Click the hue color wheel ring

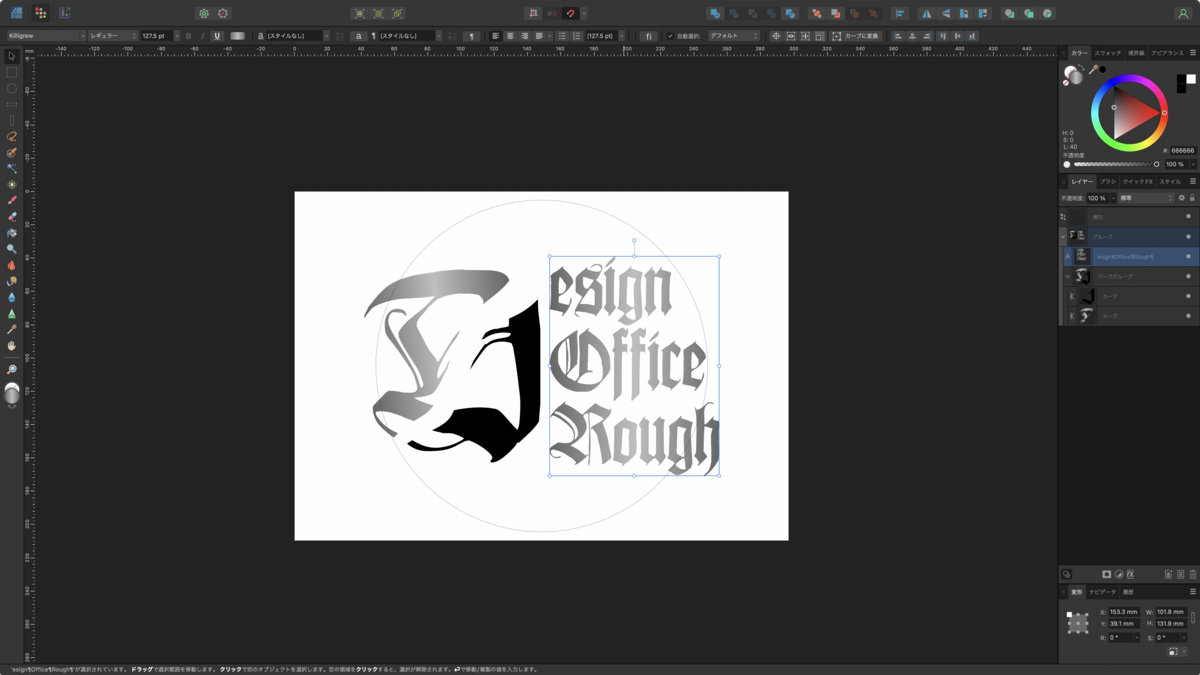coord(1130,79)
